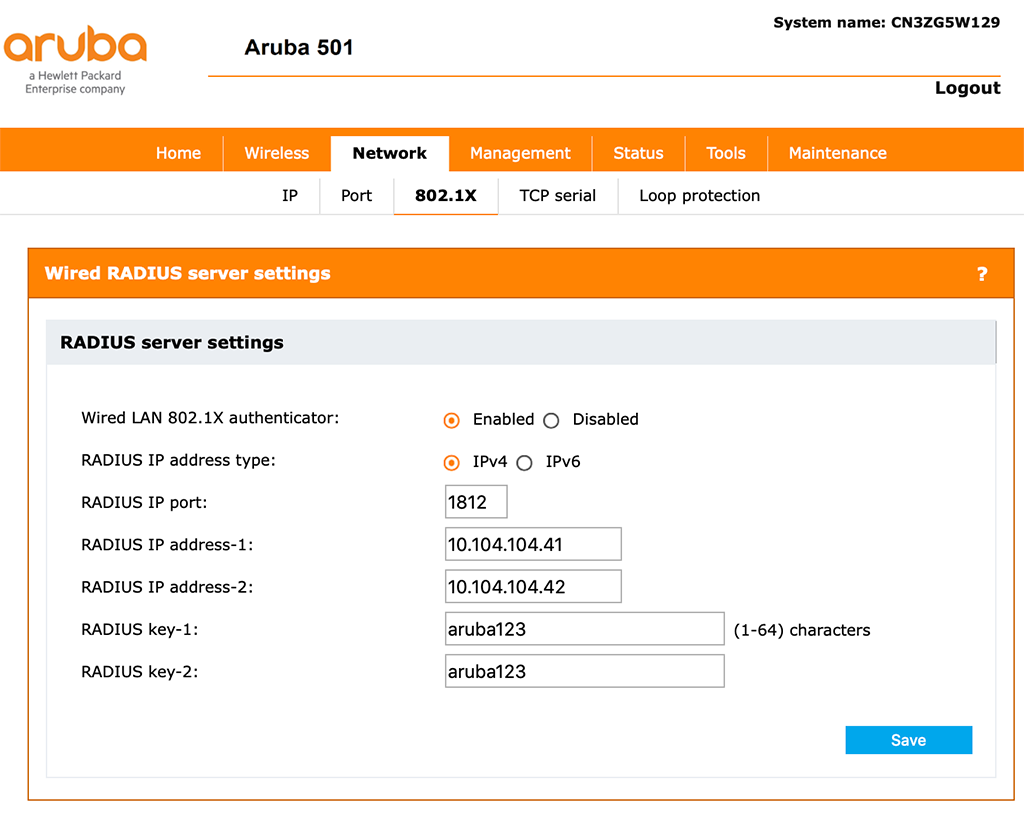Open the Status tab
The image size is (1024, 836).
pos(638,153)
